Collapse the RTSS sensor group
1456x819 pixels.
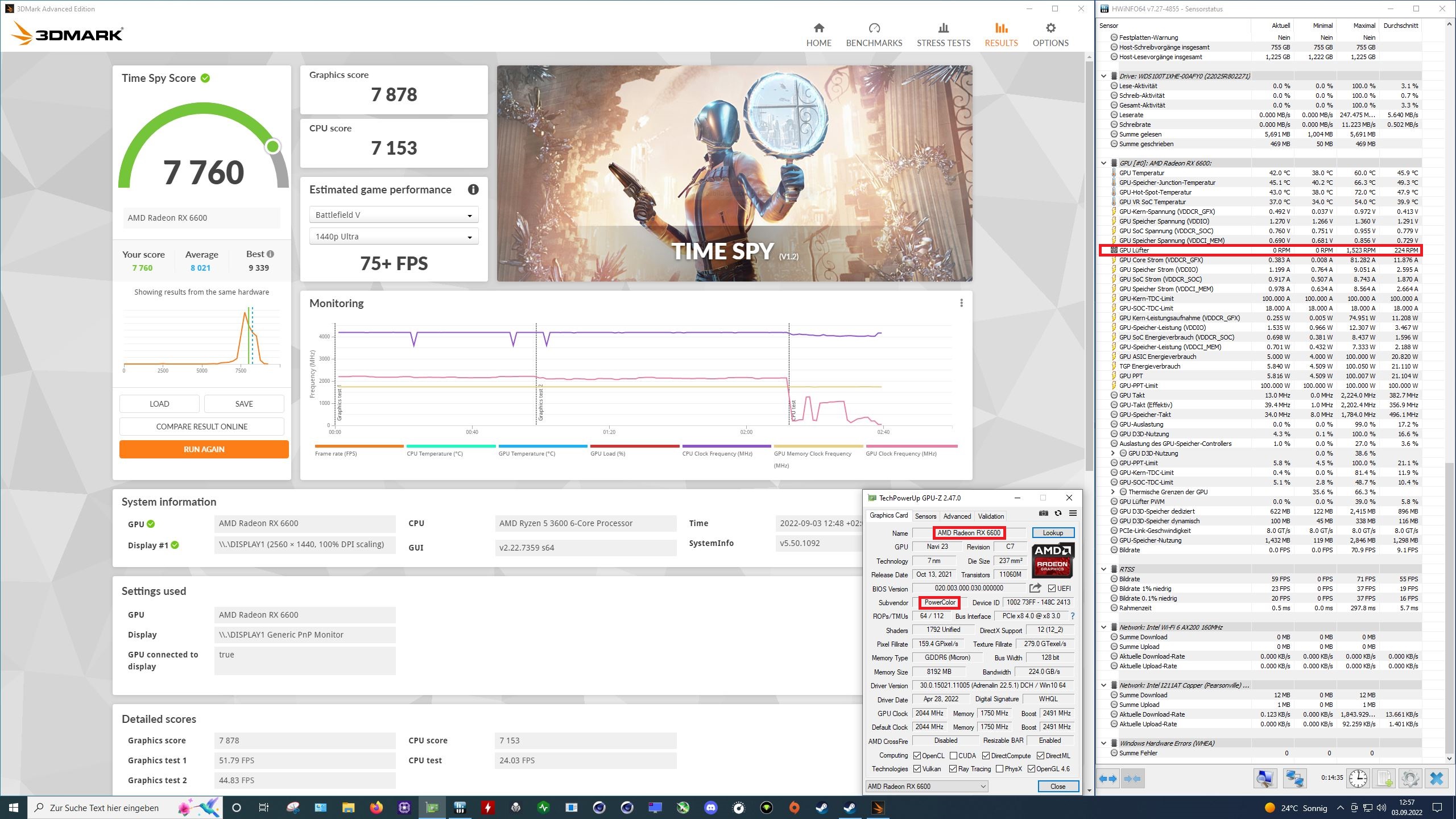(1104, 569)
